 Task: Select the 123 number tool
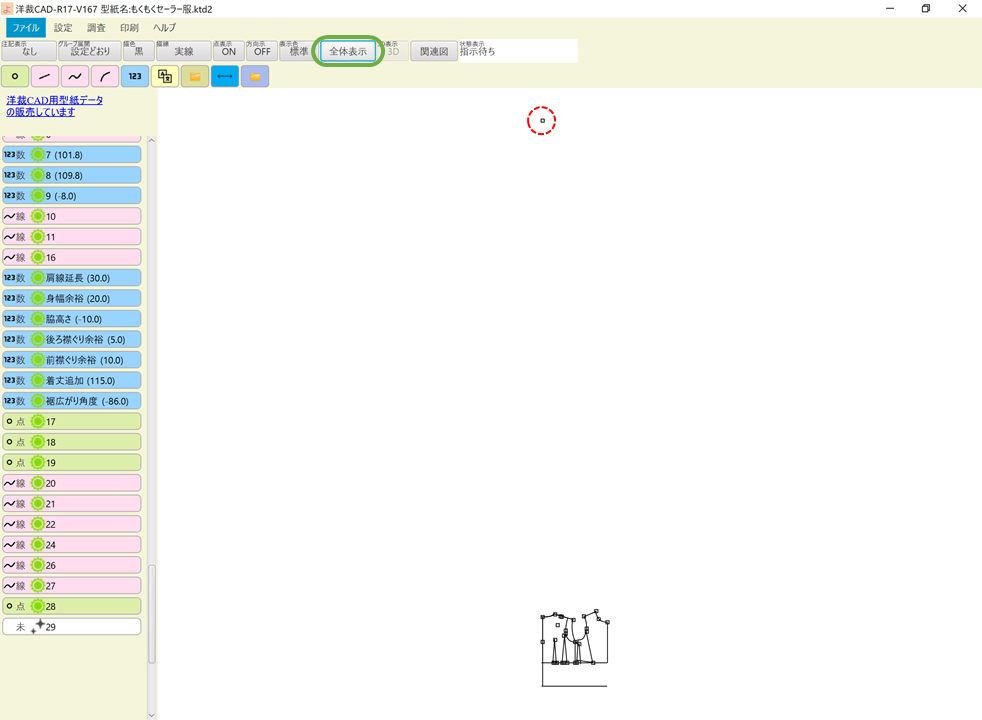click(133, 76)
